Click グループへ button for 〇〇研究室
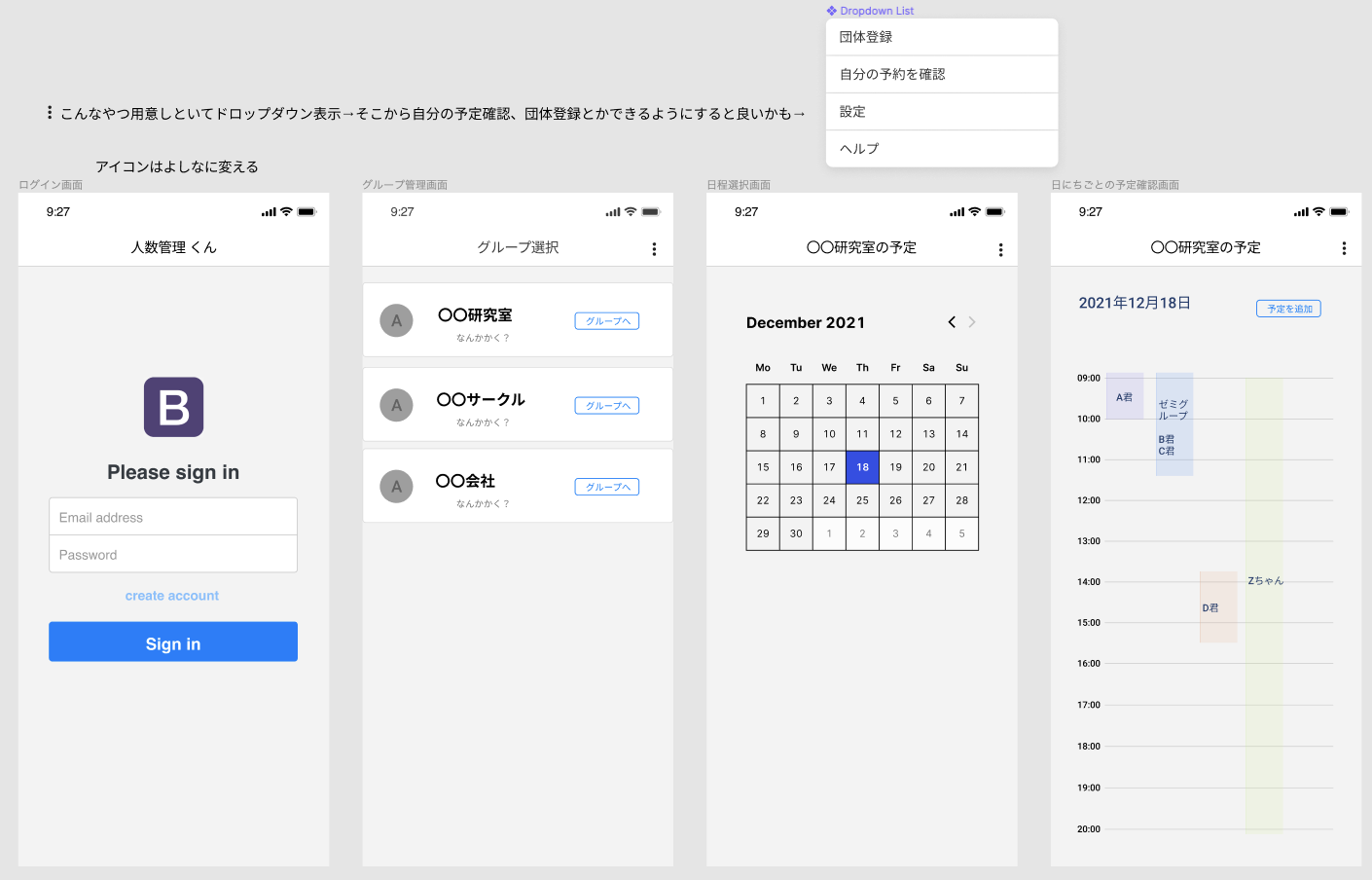1372x880 pixels. (x=607, y=321)
